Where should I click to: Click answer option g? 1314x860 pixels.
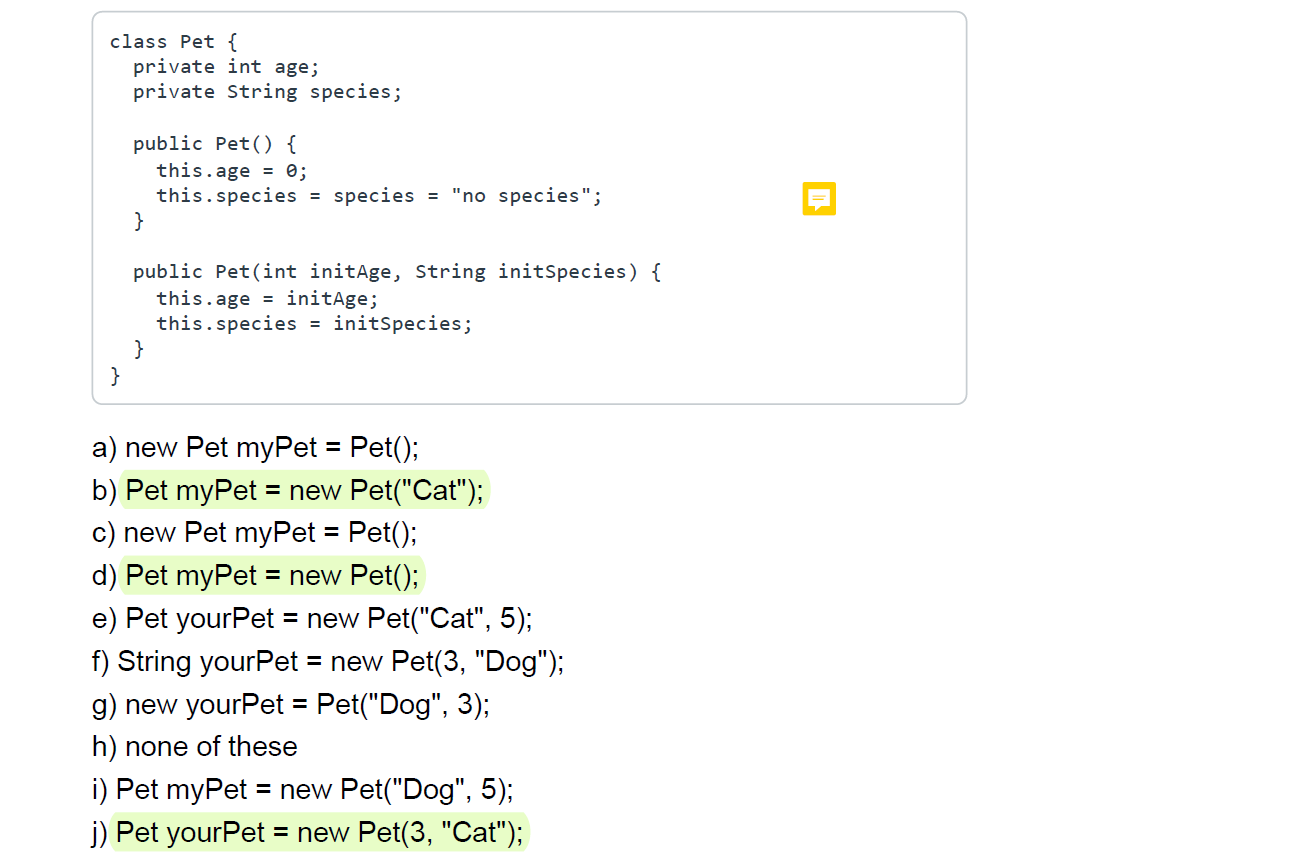coord(290,704)
